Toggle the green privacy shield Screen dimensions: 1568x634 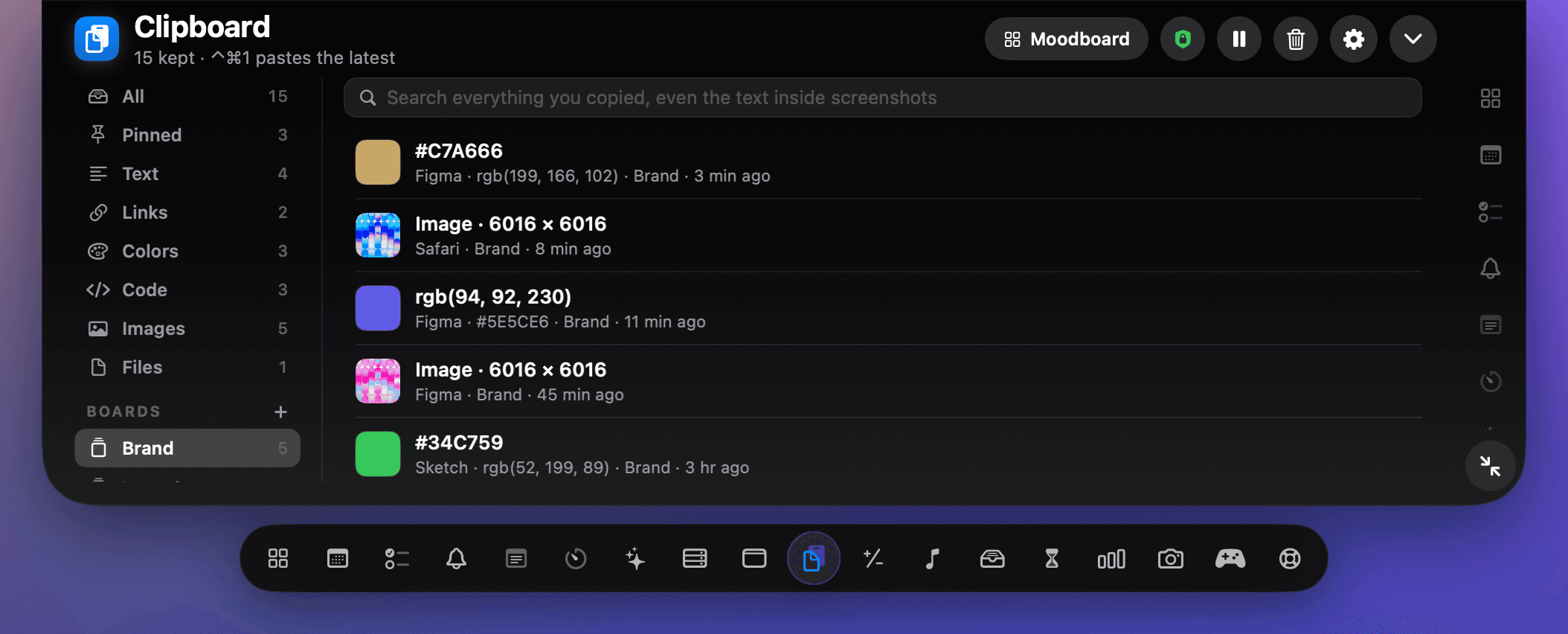1183,39
